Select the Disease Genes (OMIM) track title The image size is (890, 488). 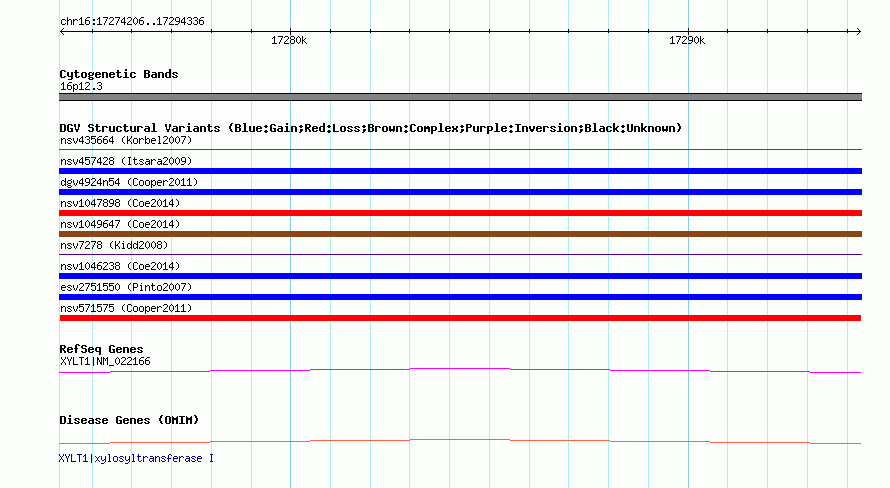click(x=129, y=420)
